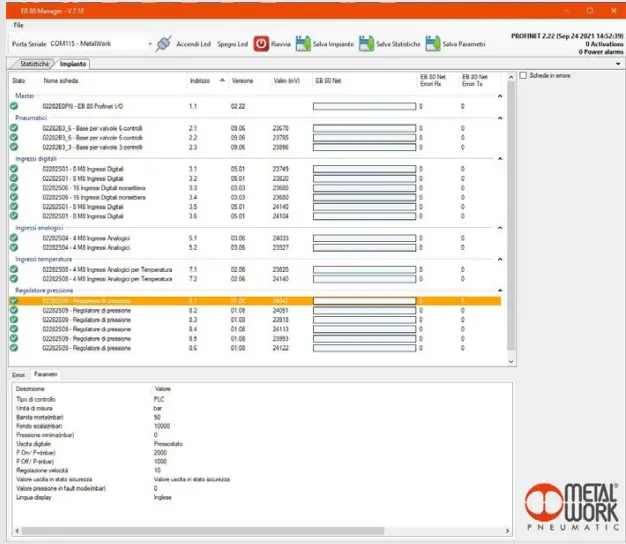The image size is (626, 544).
Task: Click the Fondo scala value 10000
Action: tap(162, 426)
